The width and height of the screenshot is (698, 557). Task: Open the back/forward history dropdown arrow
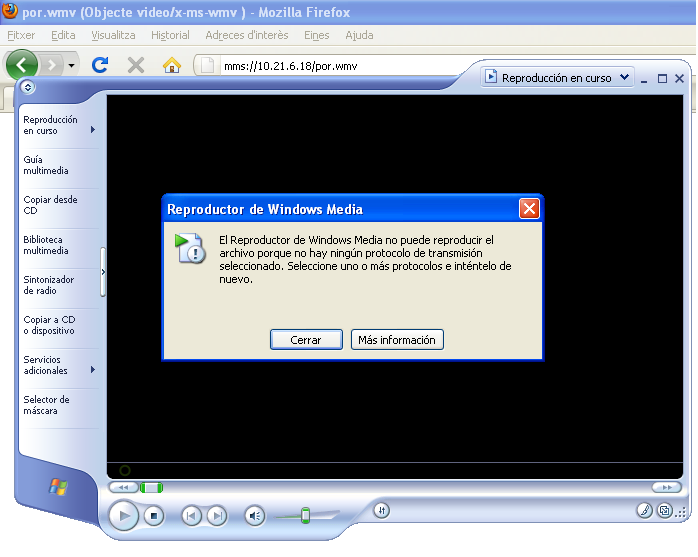(x=71, y=65)
